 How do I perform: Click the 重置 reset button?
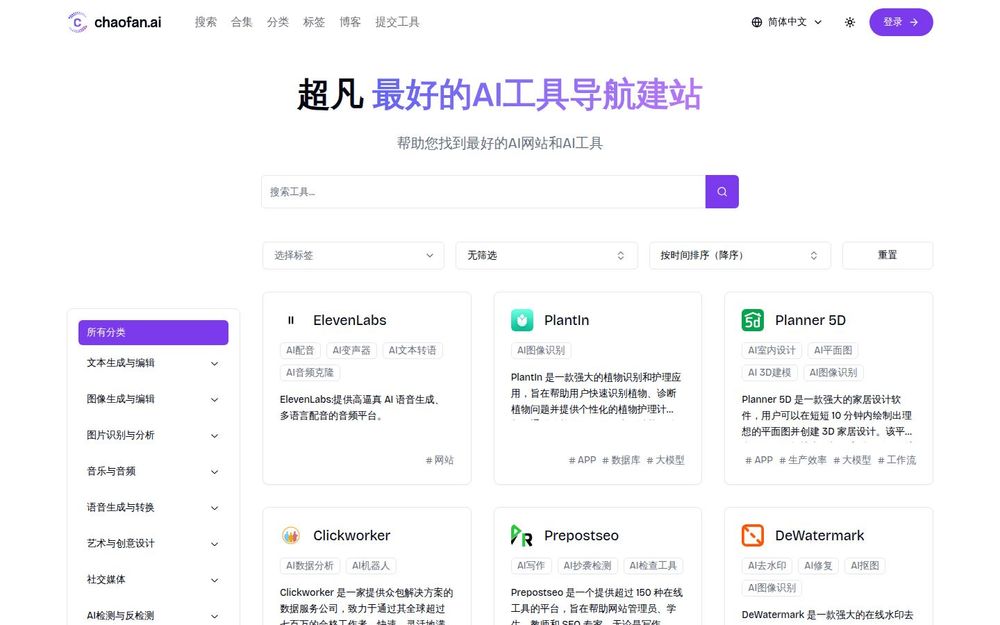(887, 255)
